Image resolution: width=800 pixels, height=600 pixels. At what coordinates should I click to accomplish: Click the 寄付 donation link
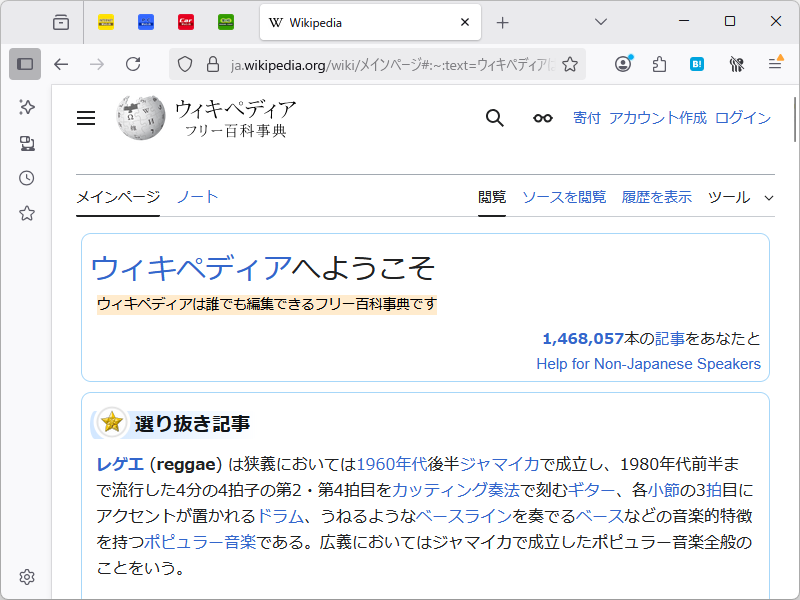coord(587,117)
